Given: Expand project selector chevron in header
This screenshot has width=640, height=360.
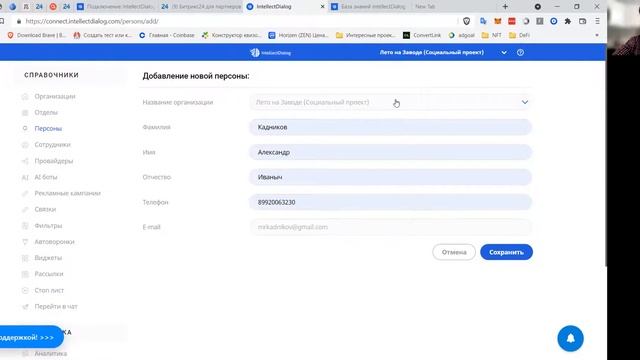Looking at the screenshot, I should click(504, 53).
